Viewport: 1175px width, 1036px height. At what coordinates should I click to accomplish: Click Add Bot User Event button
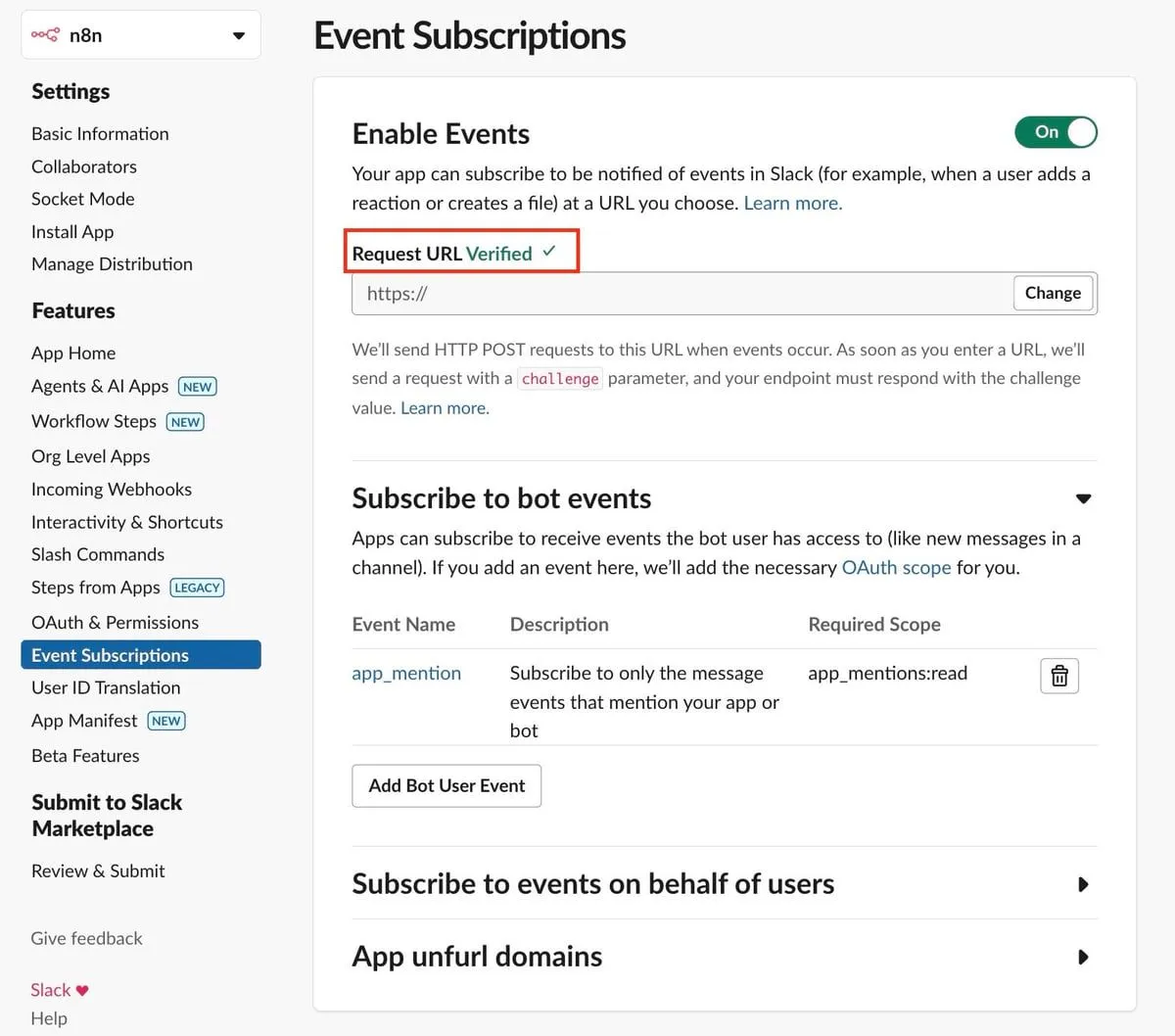click(x=446, y=785)
